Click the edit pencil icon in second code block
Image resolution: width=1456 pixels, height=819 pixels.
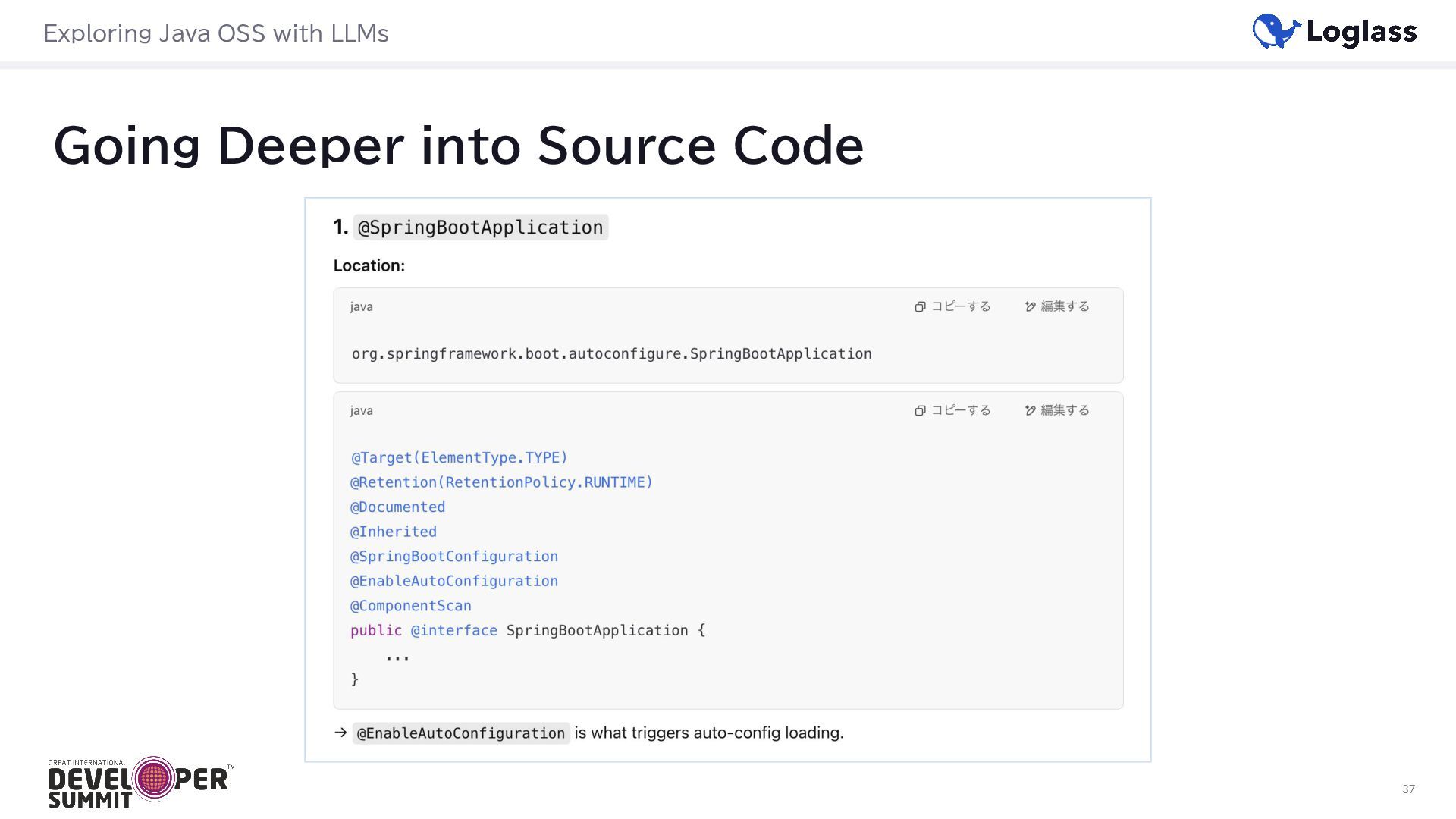[1030, 410]
